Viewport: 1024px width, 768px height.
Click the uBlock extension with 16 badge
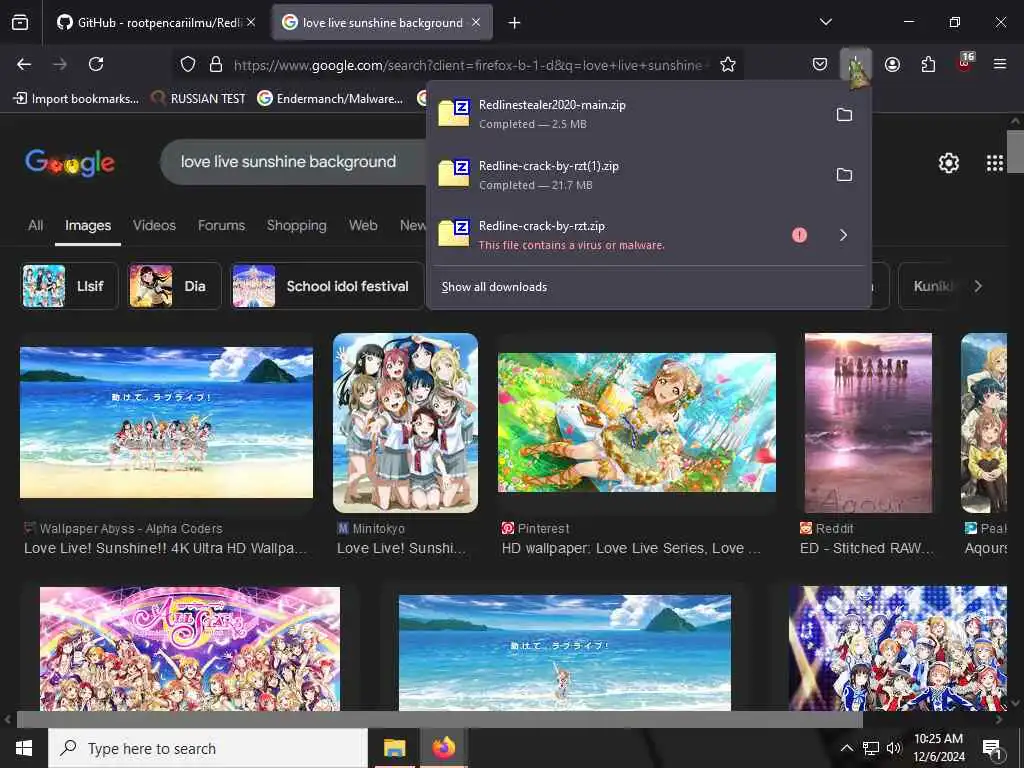click(965, 63)
